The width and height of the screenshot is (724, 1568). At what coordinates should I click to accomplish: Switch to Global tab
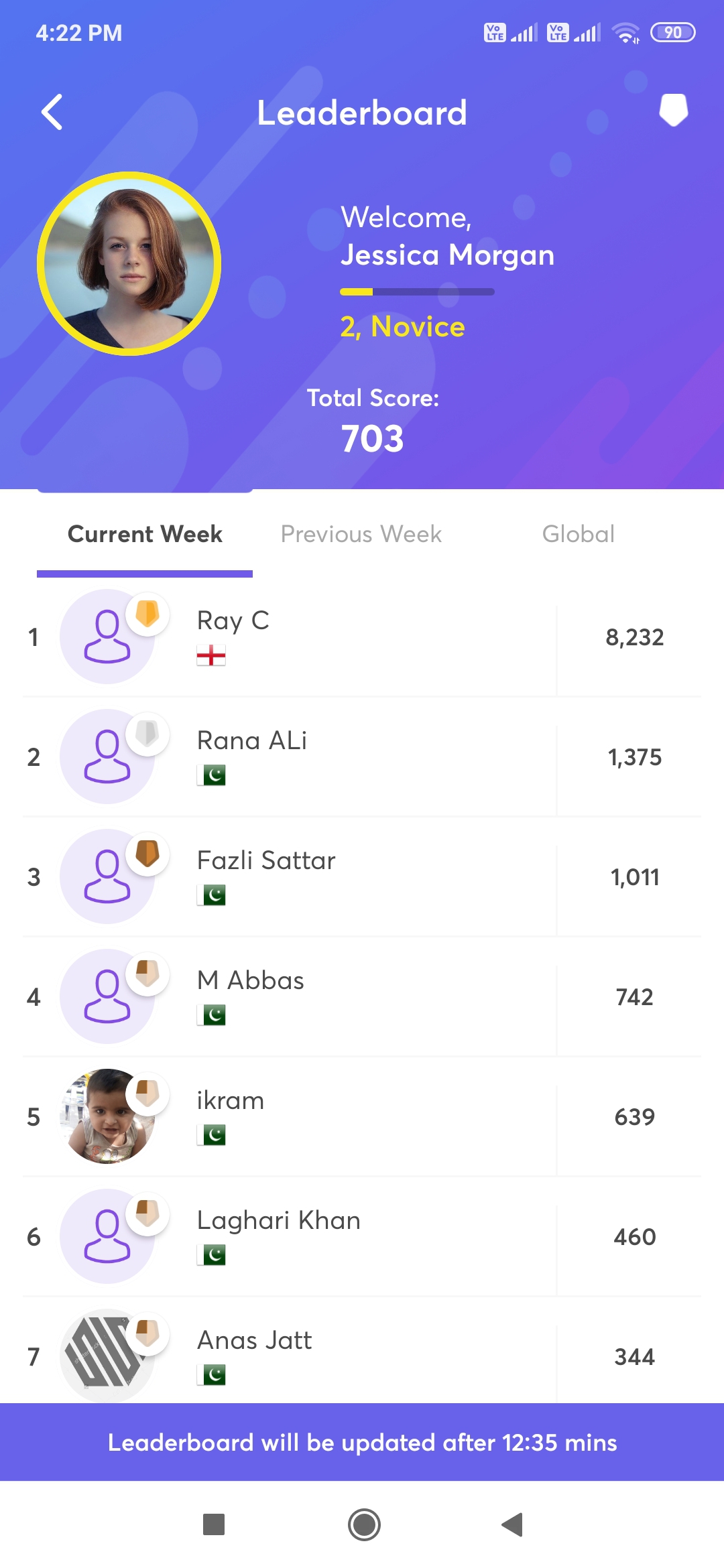coord(578,534)
